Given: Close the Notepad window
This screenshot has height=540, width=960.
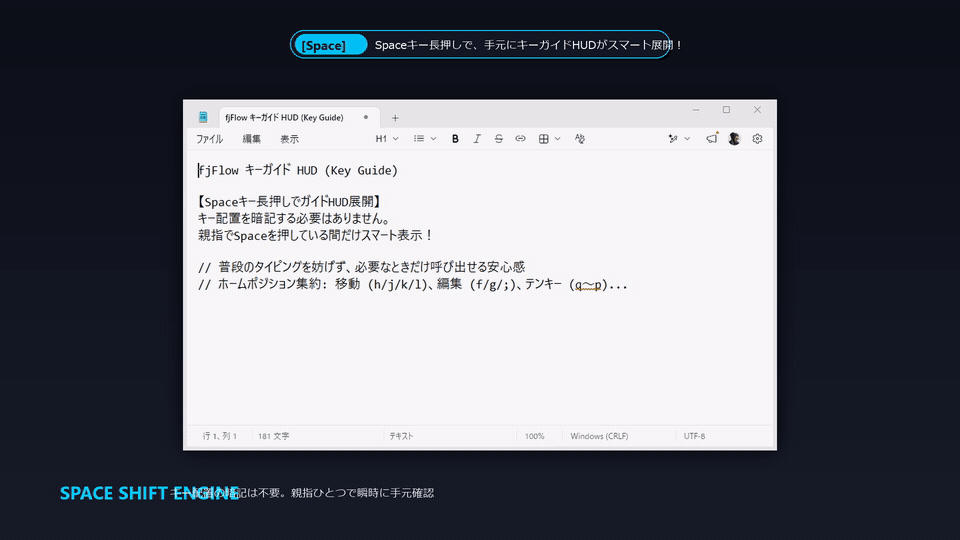Looking at the screenshot, I should click(757, 110).
